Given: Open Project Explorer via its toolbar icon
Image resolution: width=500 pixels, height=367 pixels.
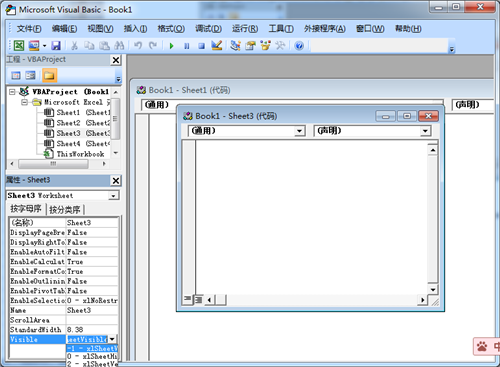Looking at the screenshot, I should [x=235, y=45].
